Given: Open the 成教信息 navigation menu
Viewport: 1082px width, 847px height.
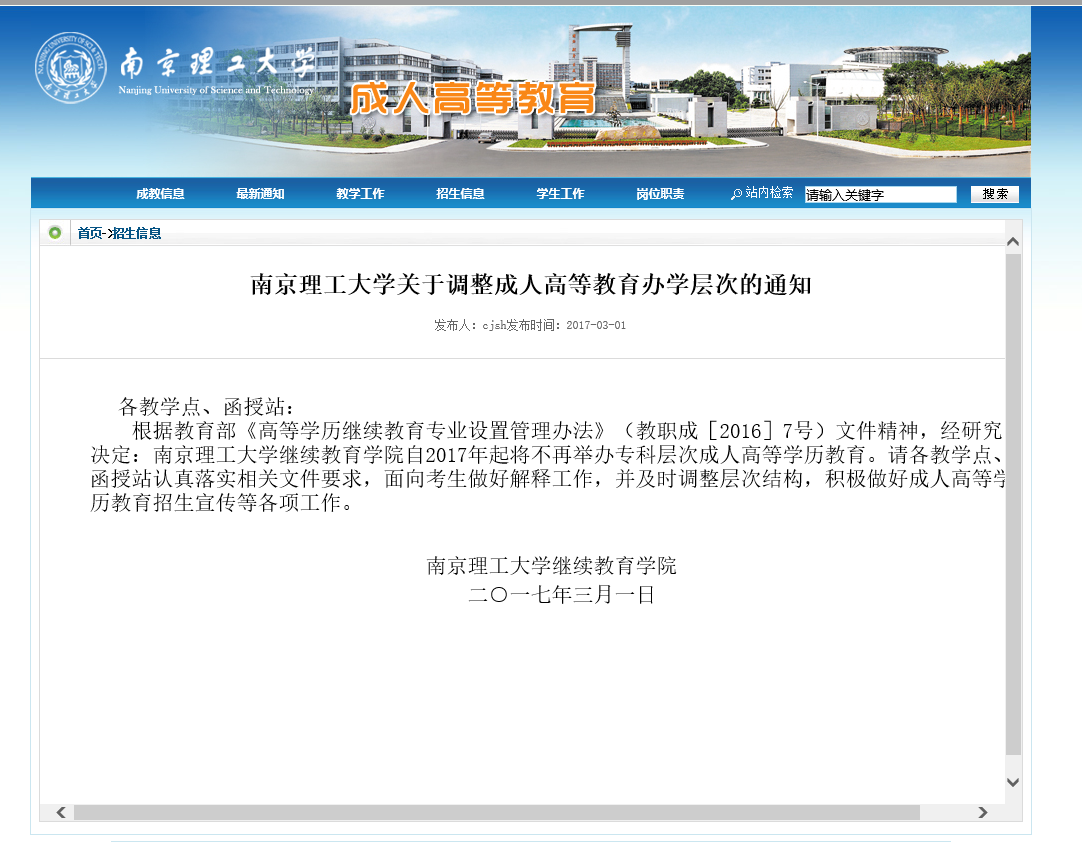Looking at the screenshot, I should [160, 194].
